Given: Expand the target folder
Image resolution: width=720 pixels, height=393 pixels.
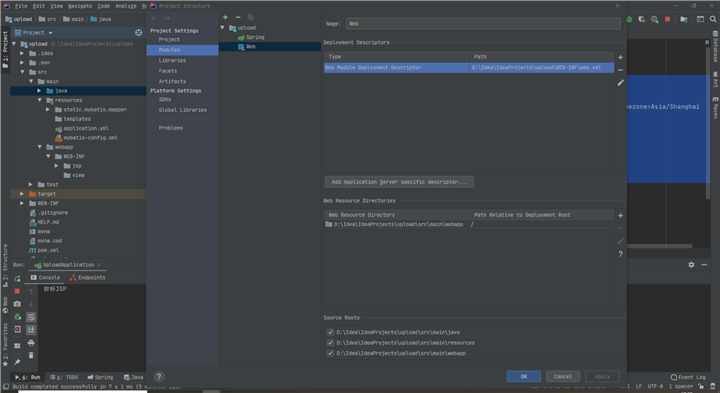Looking at the screenshot, I should click(22, 194).
